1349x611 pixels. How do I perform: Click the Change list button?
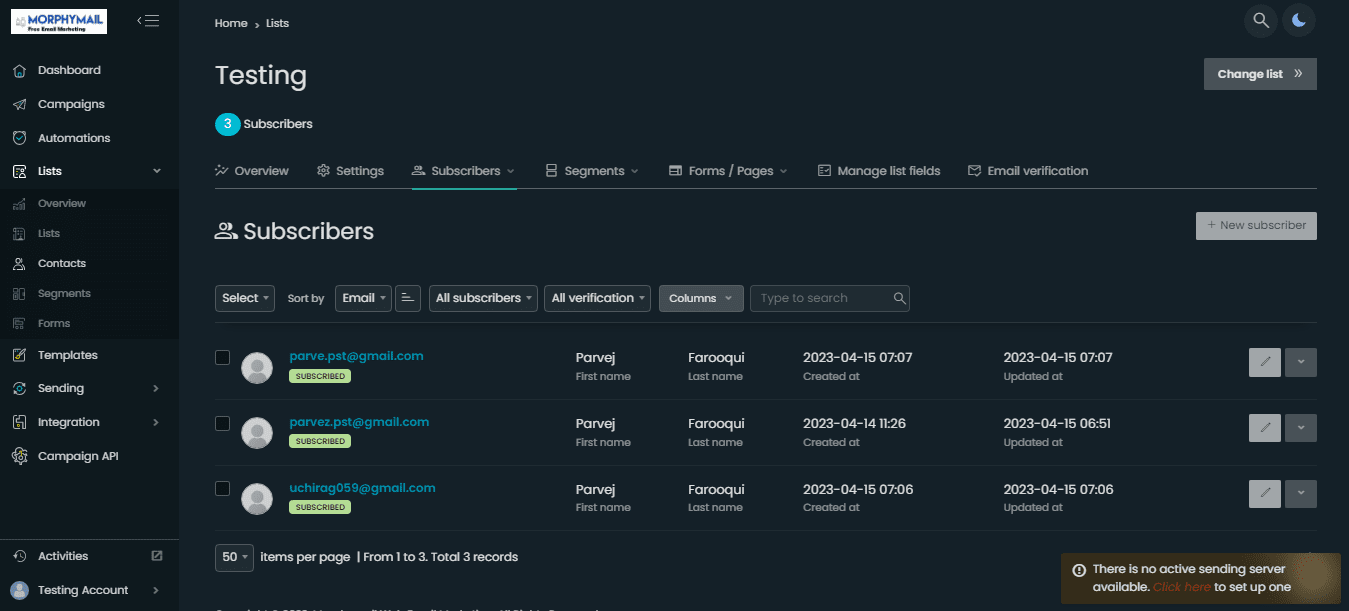click(x=1260, y=74)
